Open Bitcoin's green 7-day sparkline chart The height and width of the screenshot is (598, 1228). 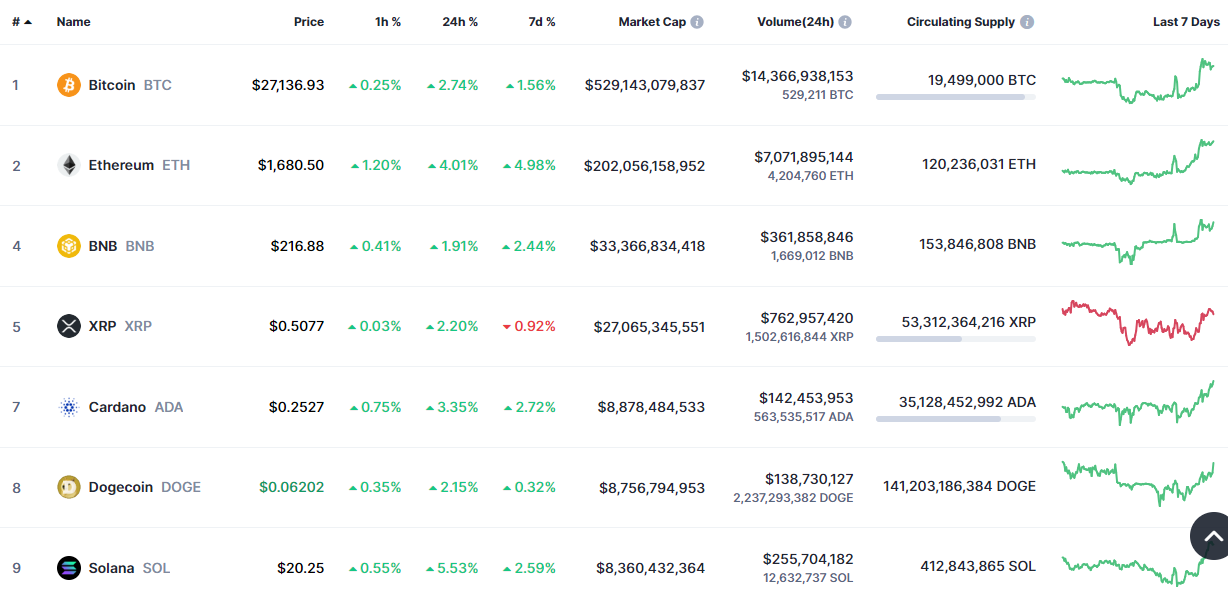[x=1138, y=82]
